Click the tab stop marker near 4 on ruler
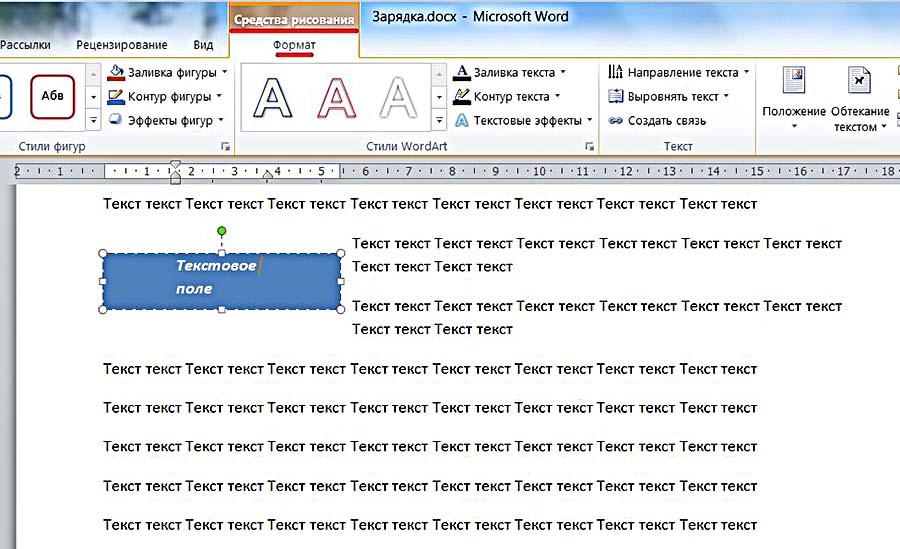The height and width of the screenshot is (549, 900). point(267,175)
